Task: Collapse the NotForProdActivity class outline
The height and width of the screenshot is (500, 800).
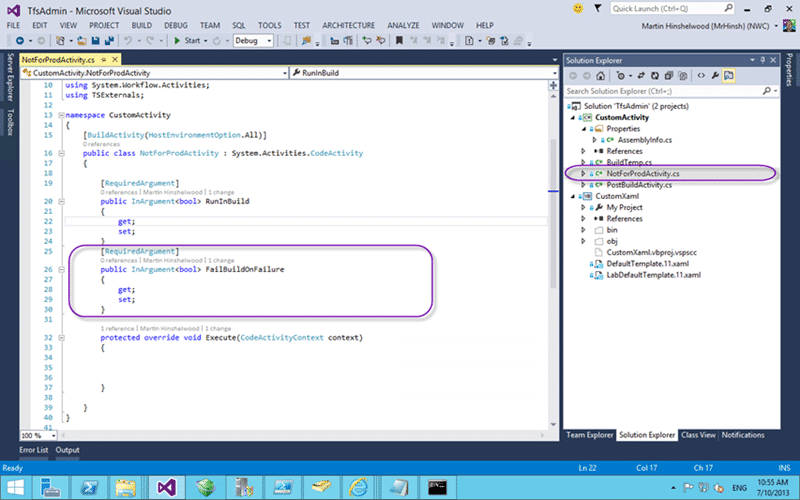Action: point(61,153)
